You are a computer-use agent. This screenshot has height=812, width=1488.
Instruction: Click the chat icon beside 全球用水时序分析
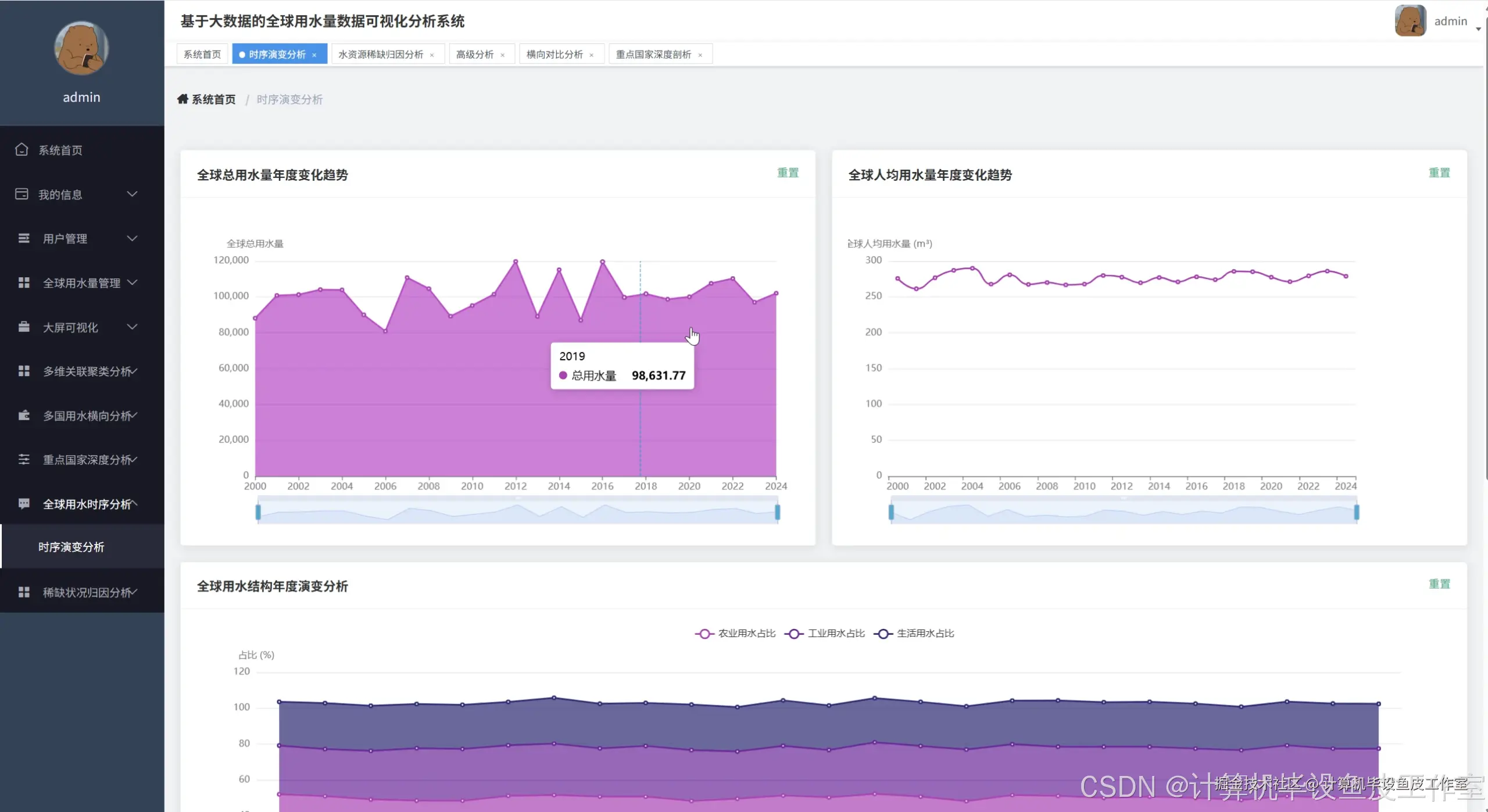24,503
